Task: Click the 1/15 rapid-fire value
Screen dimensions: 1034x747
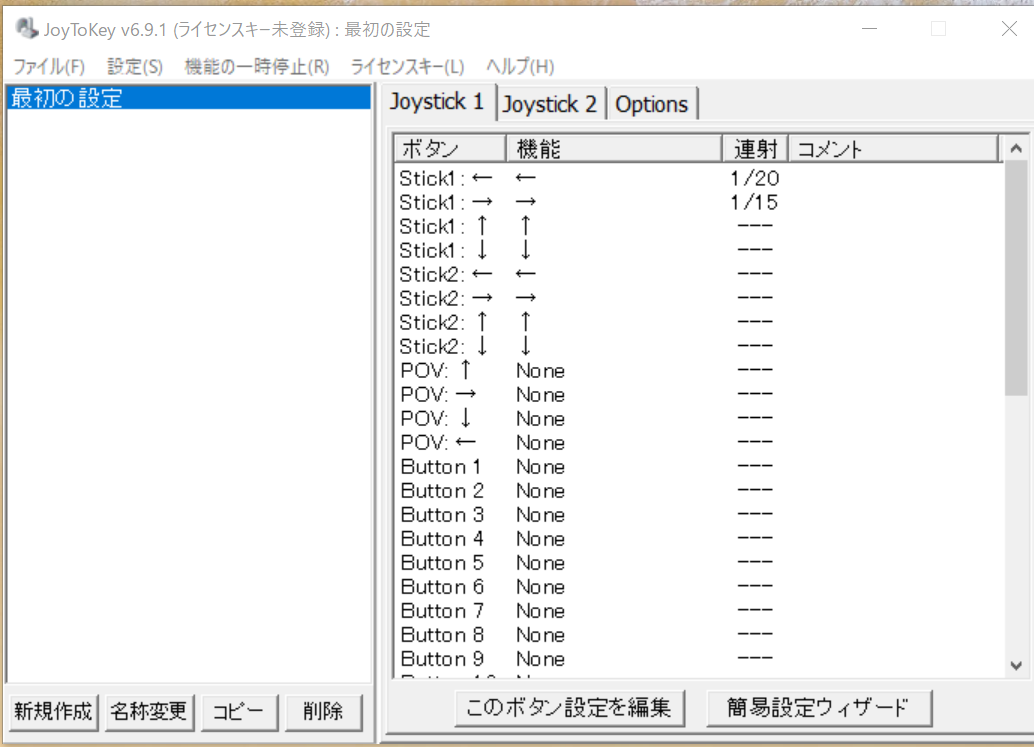Action: coord(754,202)
